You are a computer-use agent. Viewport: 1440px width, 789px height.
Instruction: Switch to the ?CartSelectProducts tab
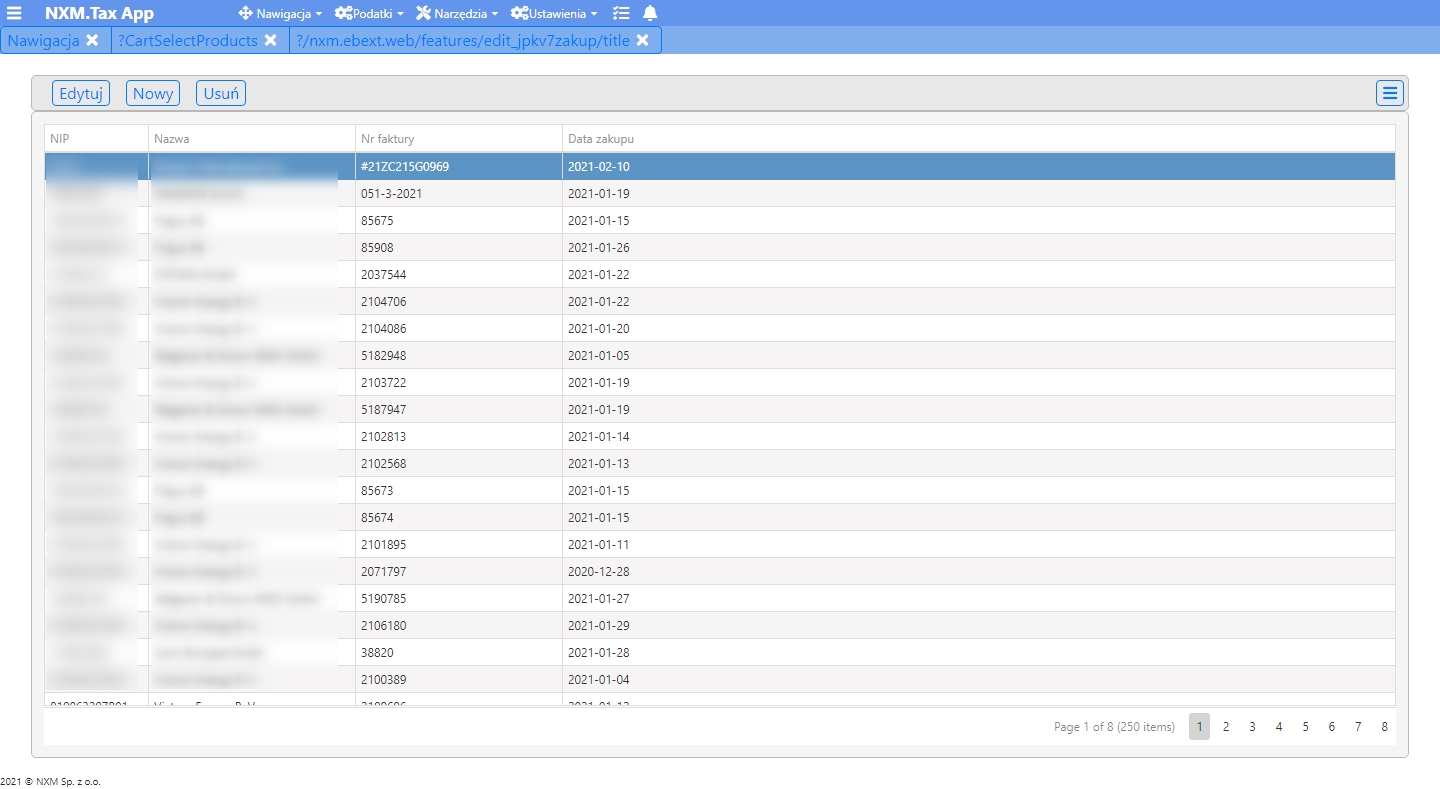pos(187,40)
